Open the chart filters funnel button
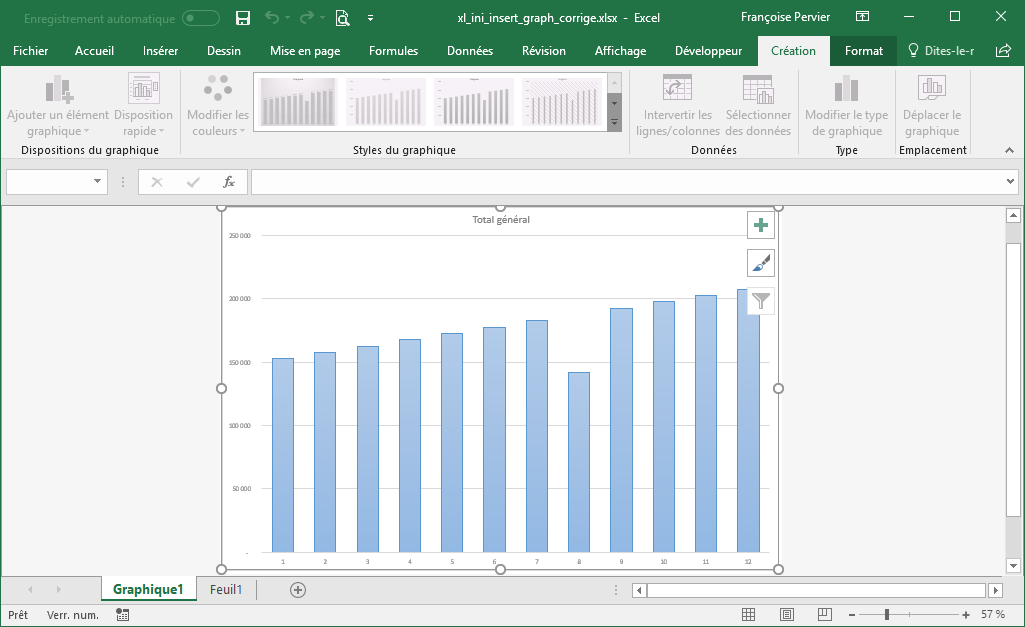The height and width of the screenshot is (627, 1025). pos(761,300)
